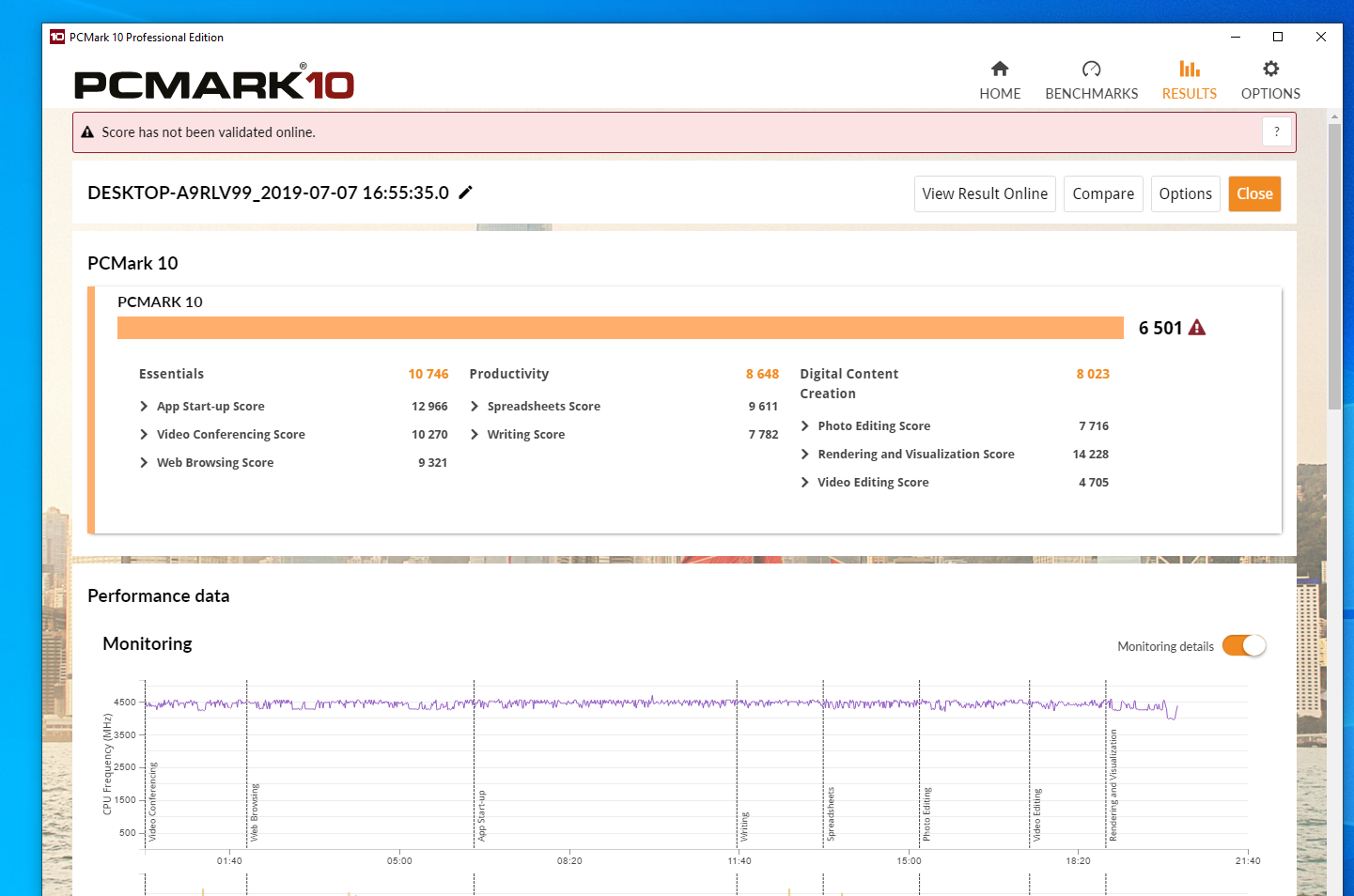
Task: Click the PCMark 10 logo
Action: click(x=214, y=83)
